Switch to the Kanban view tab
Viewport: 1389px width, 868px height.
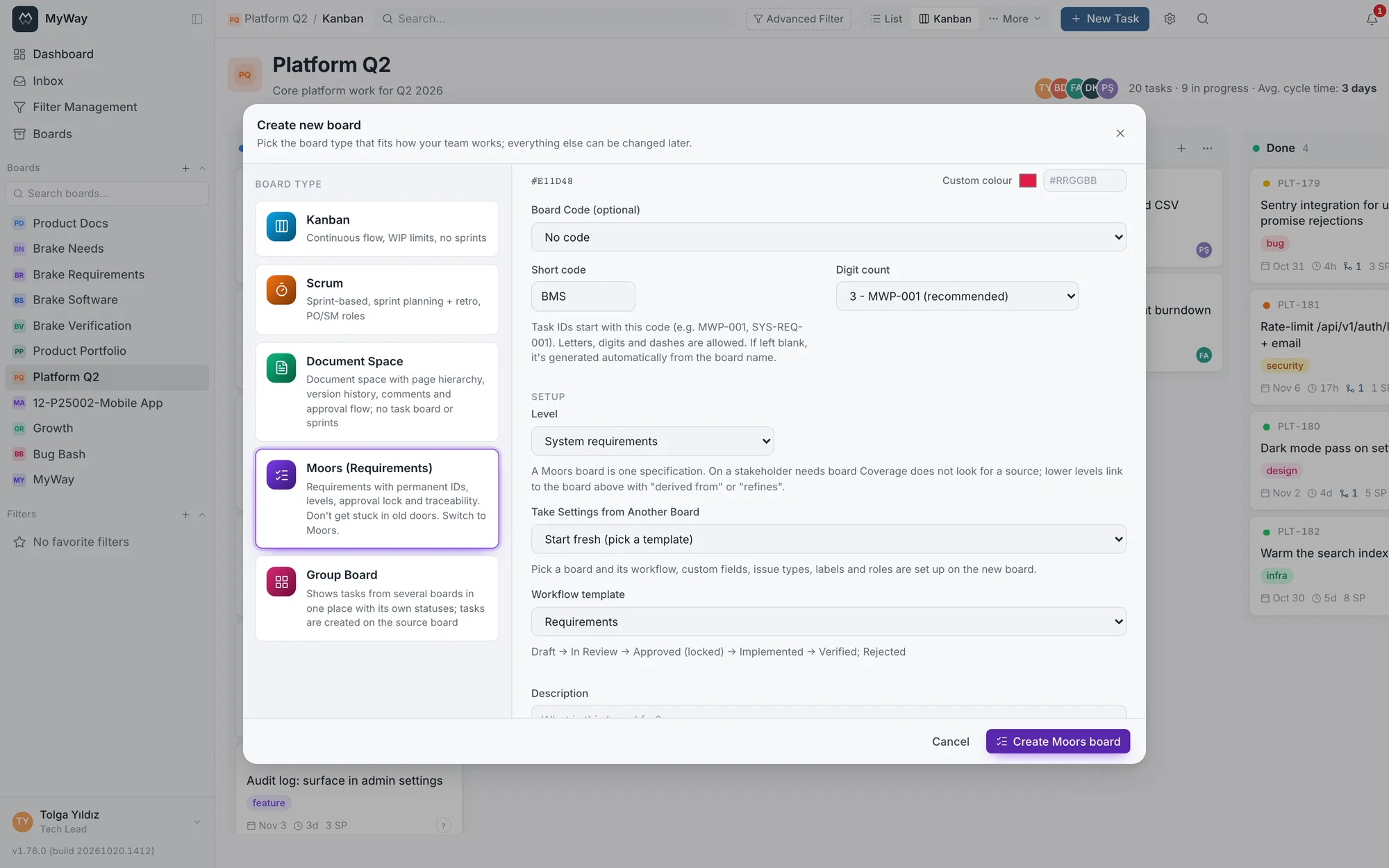(945, 19)
